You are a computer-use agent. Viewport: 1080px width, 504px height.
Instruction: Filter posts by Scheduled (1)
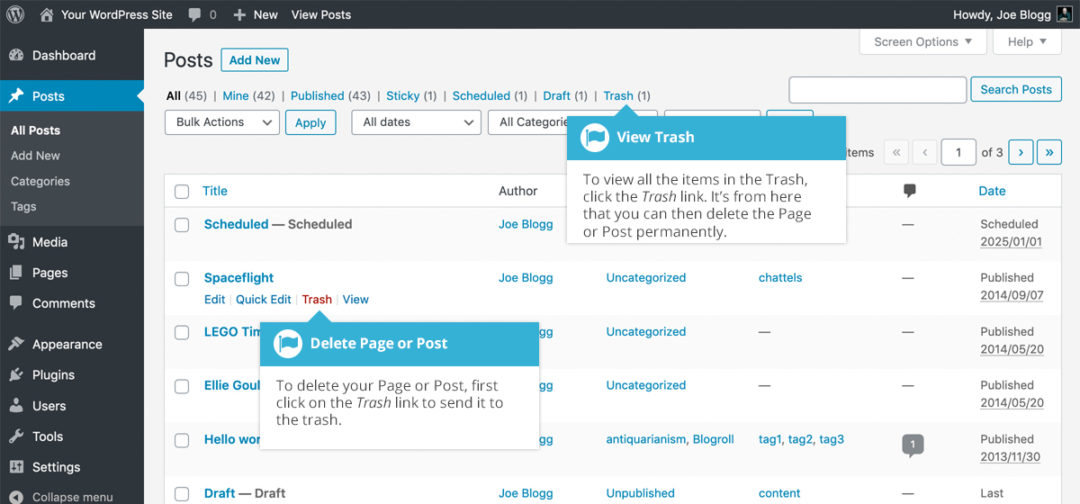(x=490, y=96)
